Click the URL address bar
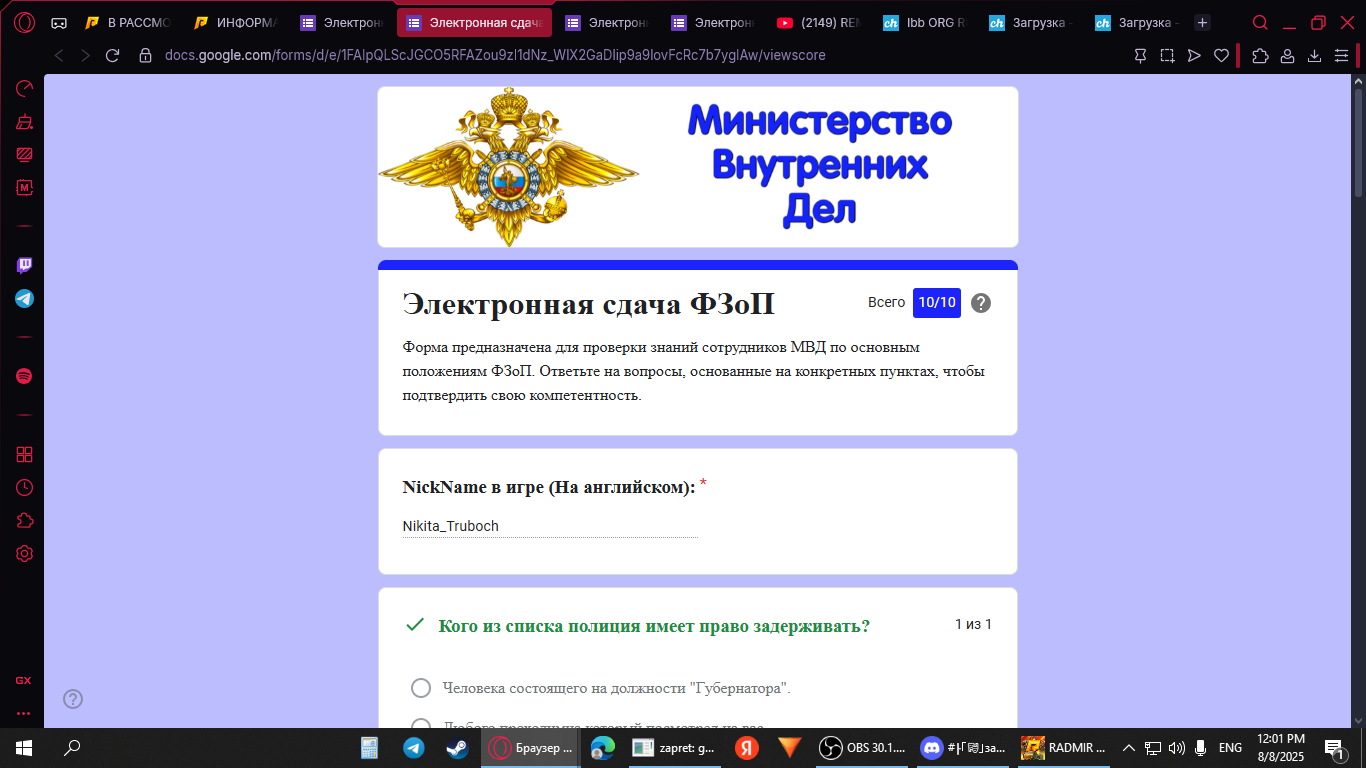 (495, 56)
